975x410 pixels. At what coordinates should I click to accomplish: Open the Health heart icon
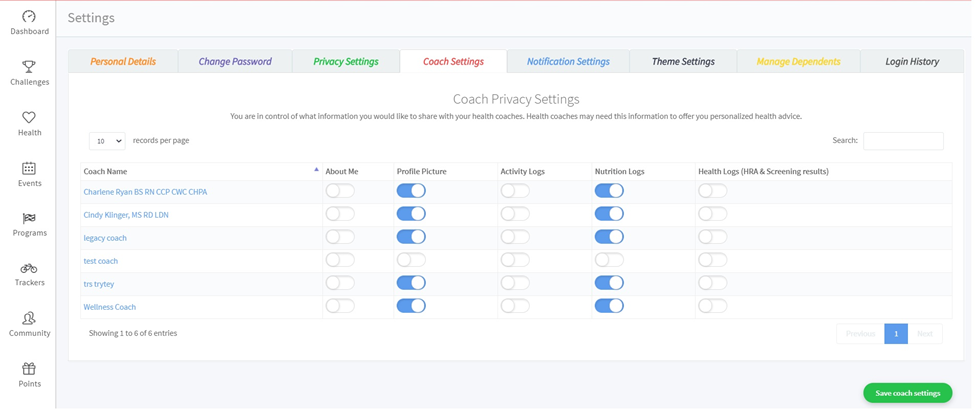[x=29, y=118]
